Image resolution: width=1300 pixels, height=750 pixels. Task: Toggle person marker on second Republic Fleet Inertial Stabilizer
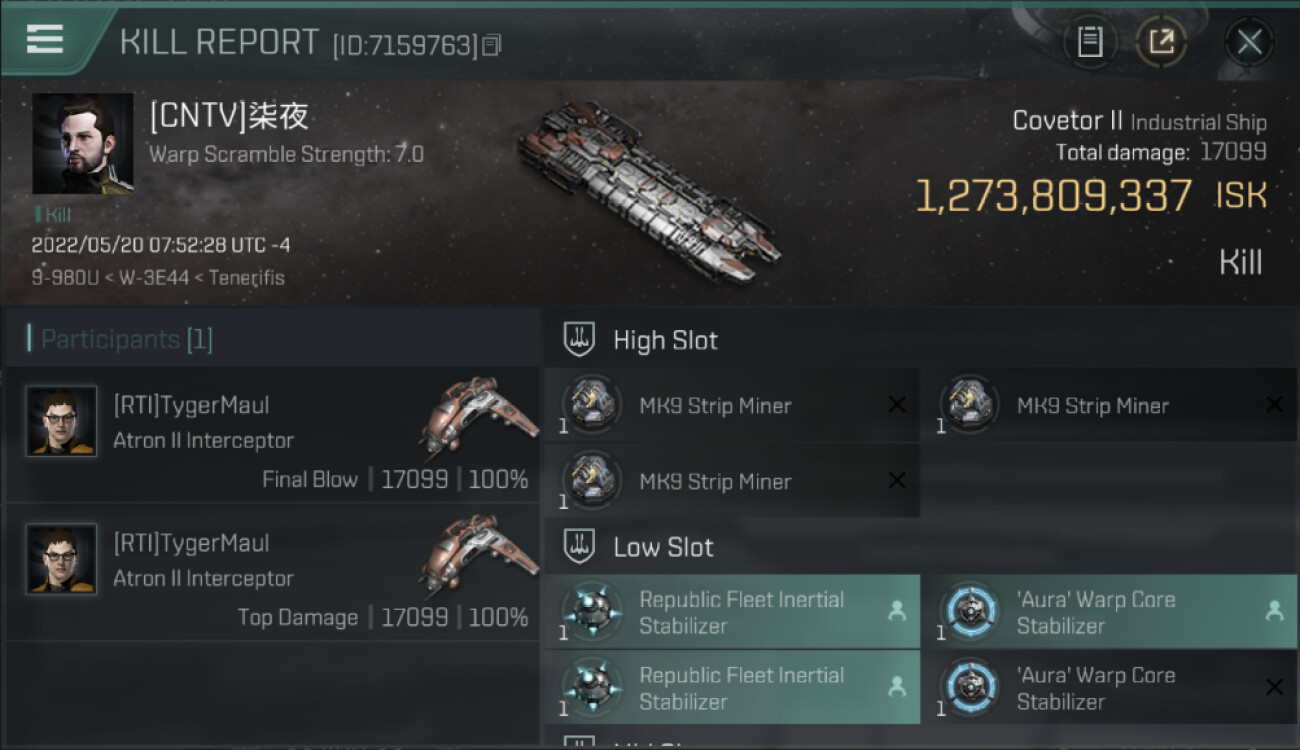(x=897, y=686)
